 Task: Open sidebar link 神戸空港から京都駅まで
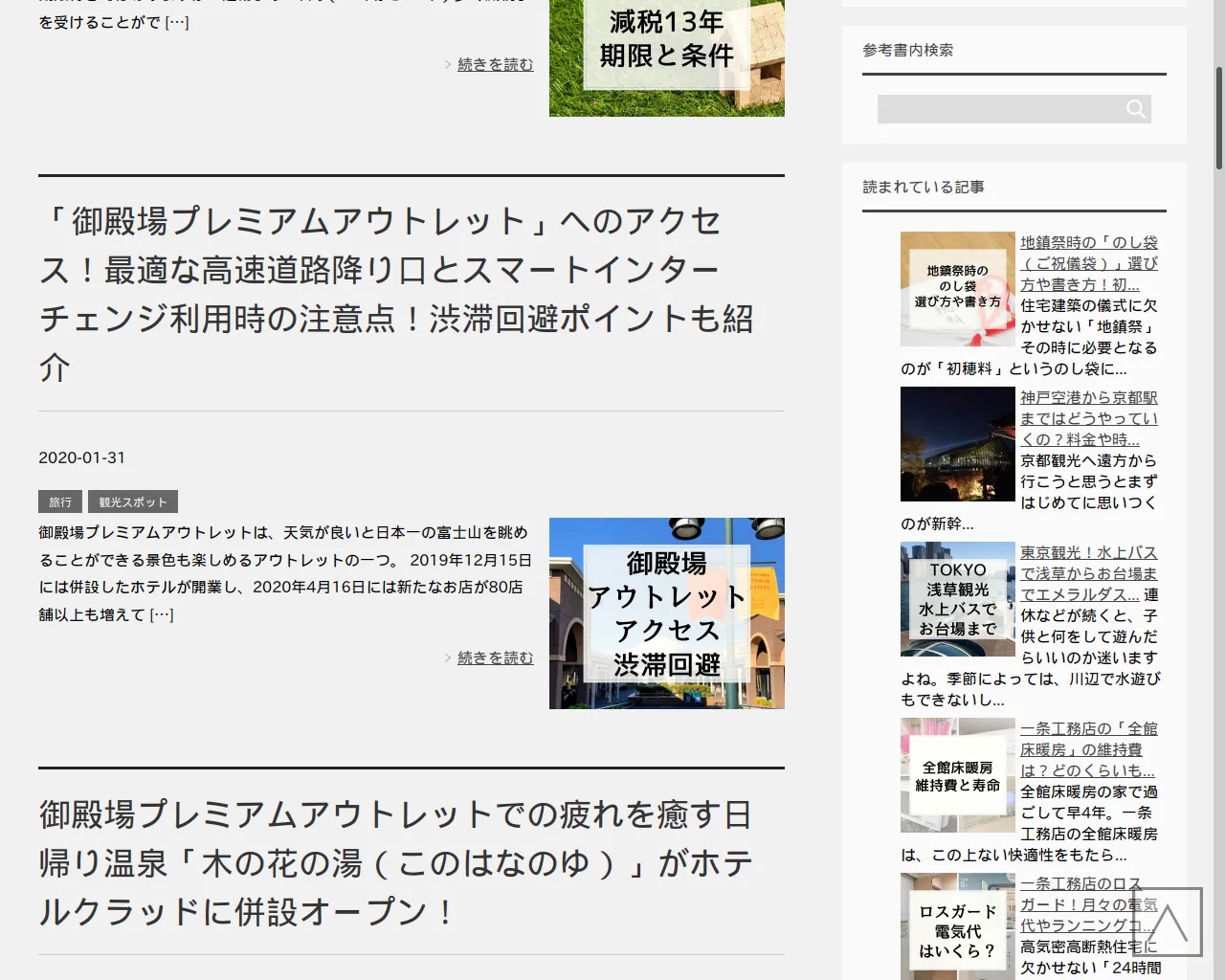point(1089,418)
